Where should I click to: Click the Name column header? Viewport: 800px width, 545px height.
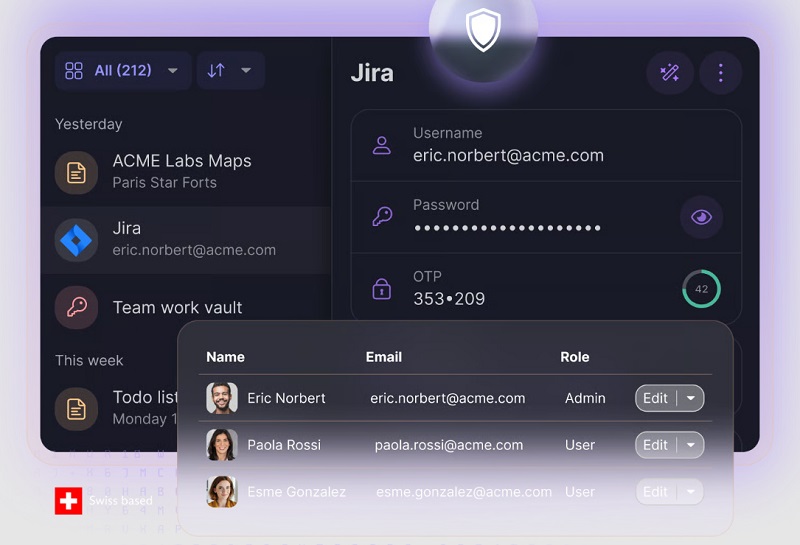[226, 357]
